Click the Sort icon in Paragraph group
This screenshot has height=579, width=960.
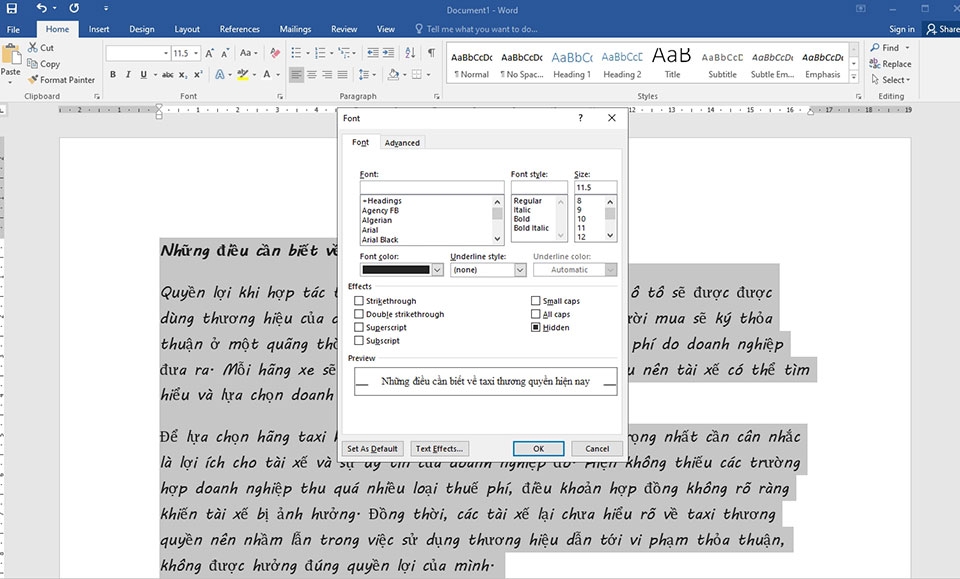pos(411,53)
